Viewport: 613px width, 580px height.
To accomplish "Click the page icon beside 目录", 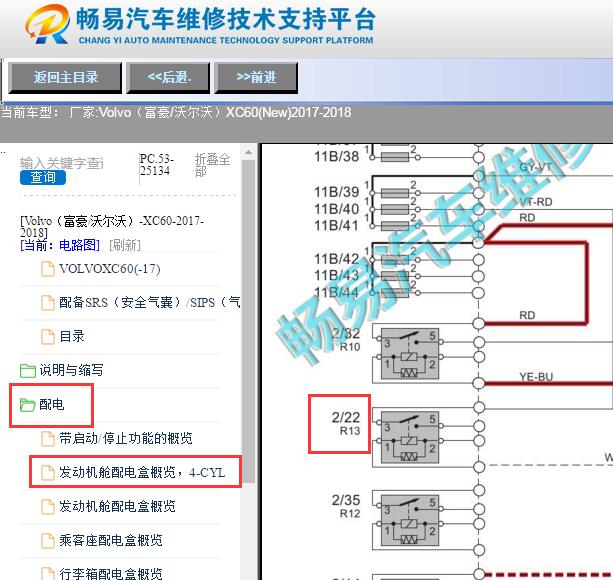I will [48, 337].
